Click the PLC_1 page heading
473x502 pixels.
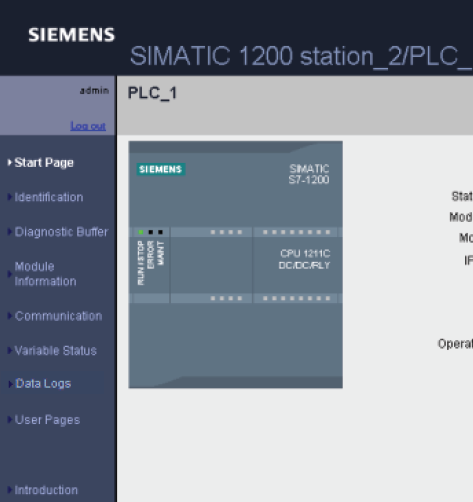click(x=152, y=93)
